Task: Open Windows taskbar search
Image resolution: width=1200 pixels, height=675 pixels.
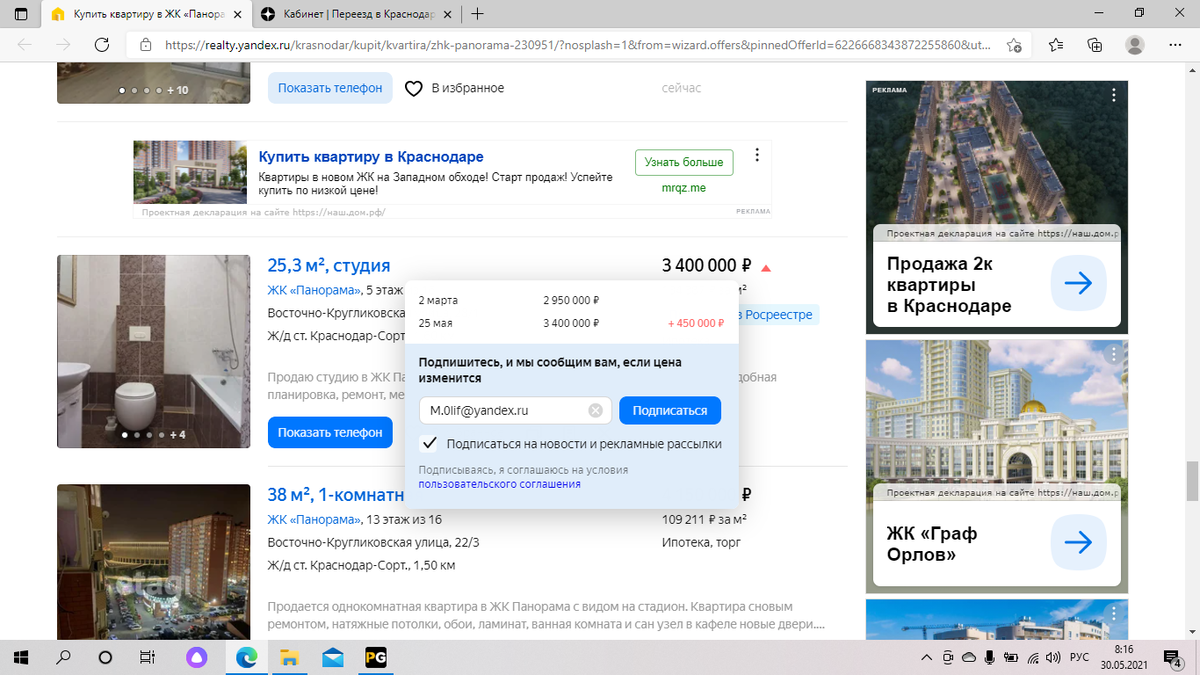Action: click(x=63, y=657)
